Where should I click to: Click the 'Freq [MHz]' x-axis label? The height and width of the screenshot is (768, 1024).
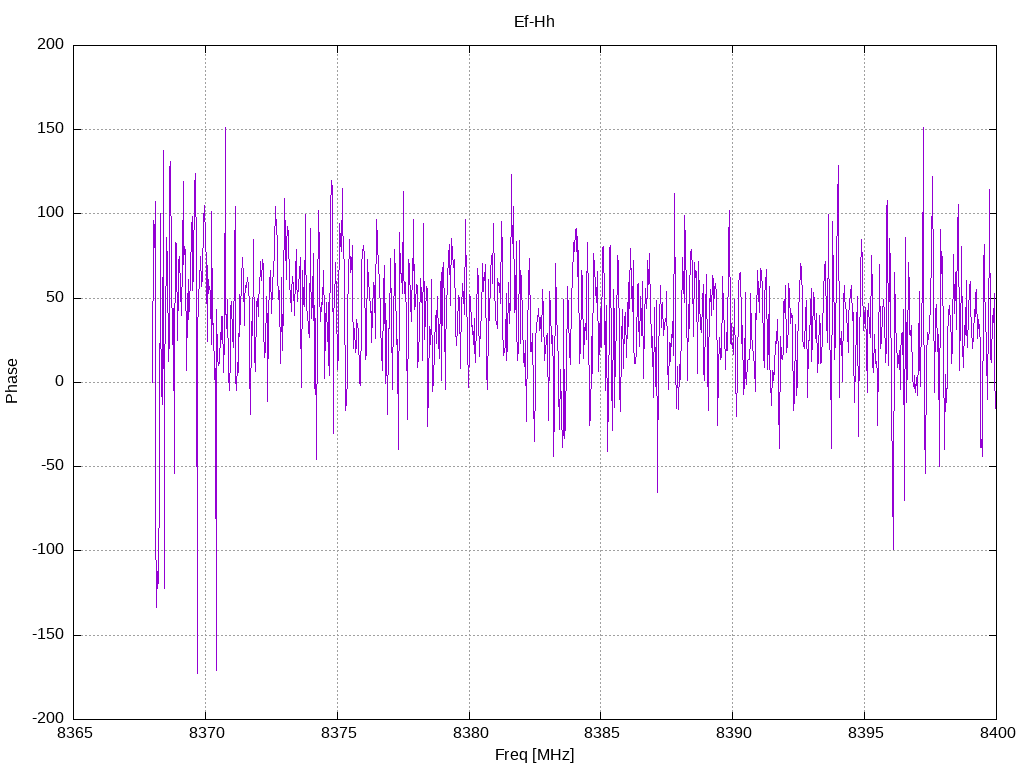pos(534,755)
